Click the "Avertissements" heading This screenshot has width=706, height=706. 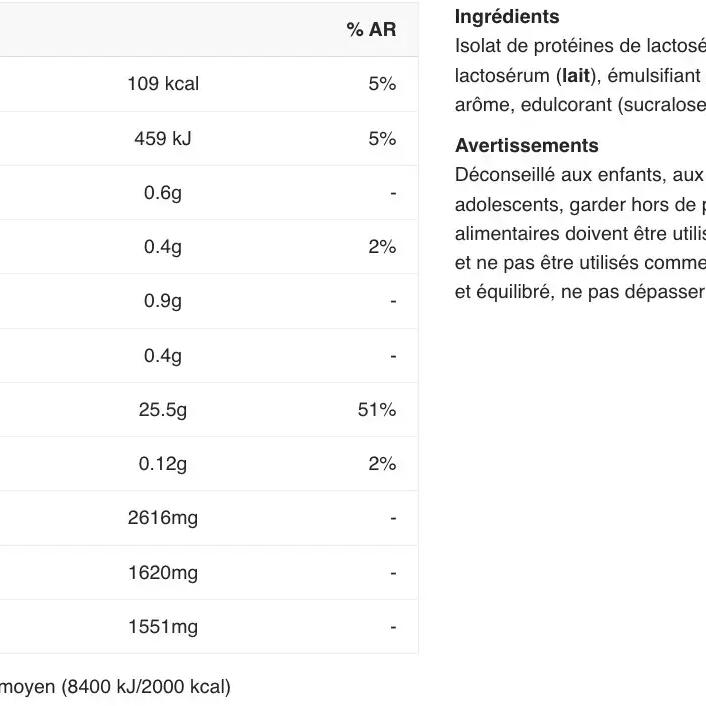tap(526, 146)
